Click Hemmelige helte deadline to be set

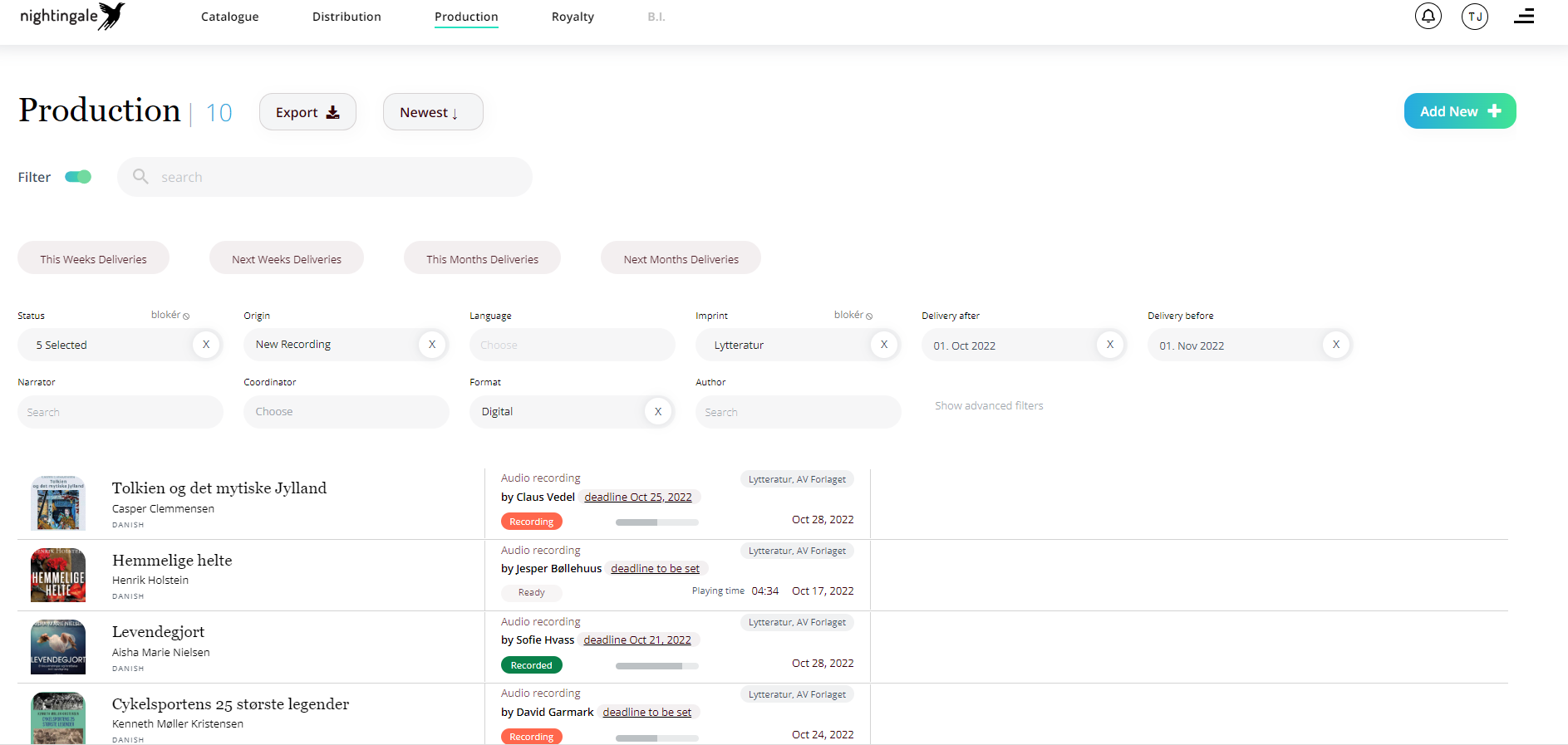click(655, 568)
